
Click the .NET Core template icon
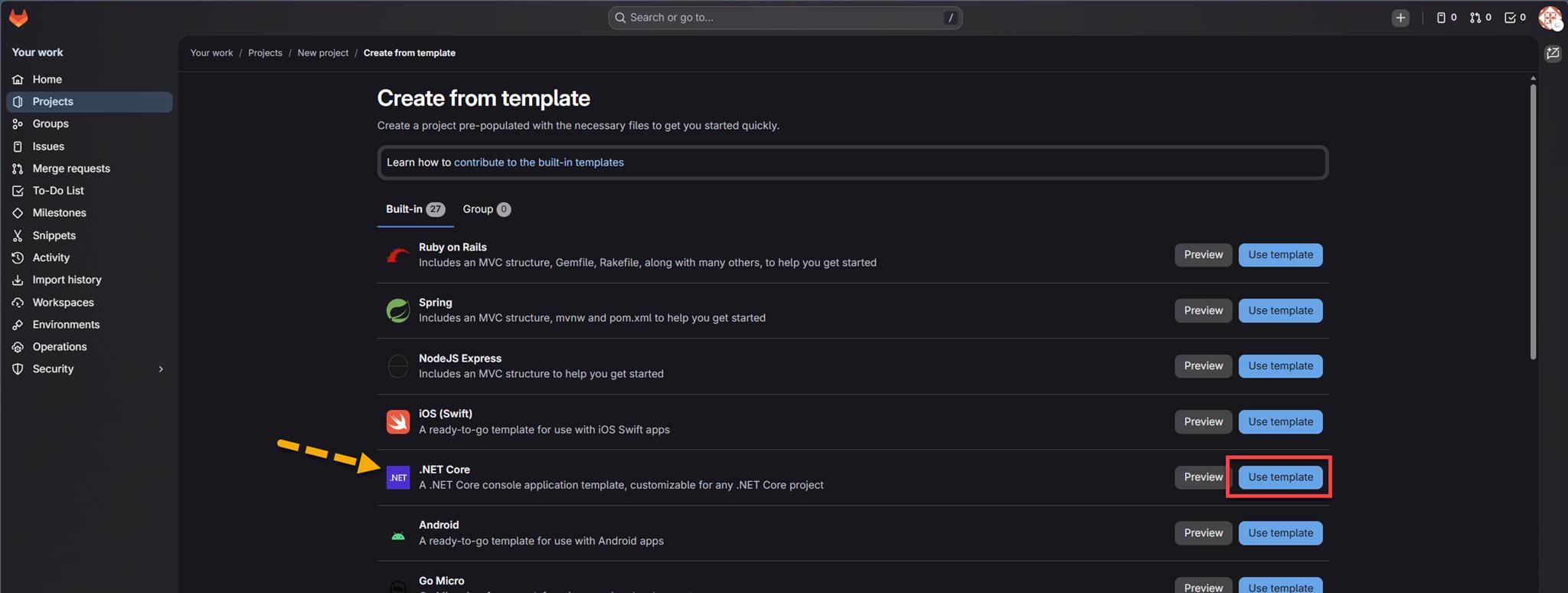398,477
